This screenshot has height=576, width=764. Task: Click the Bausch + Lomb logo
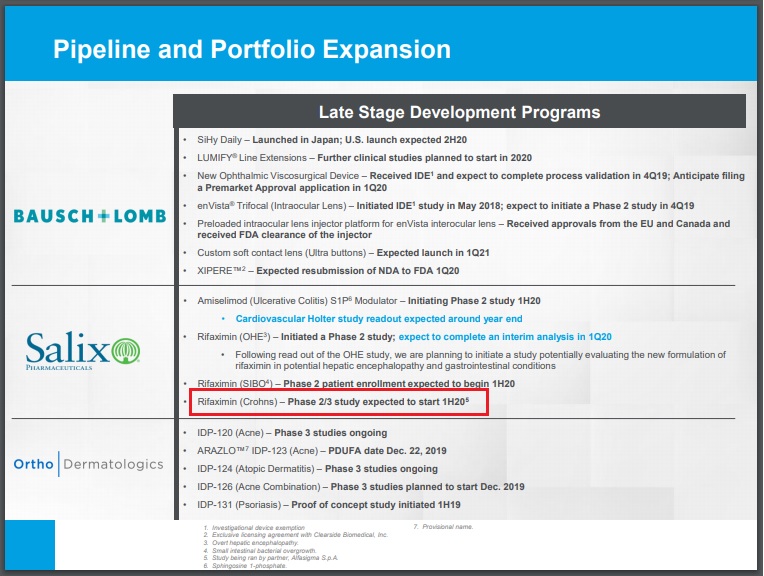pos(90,216)
